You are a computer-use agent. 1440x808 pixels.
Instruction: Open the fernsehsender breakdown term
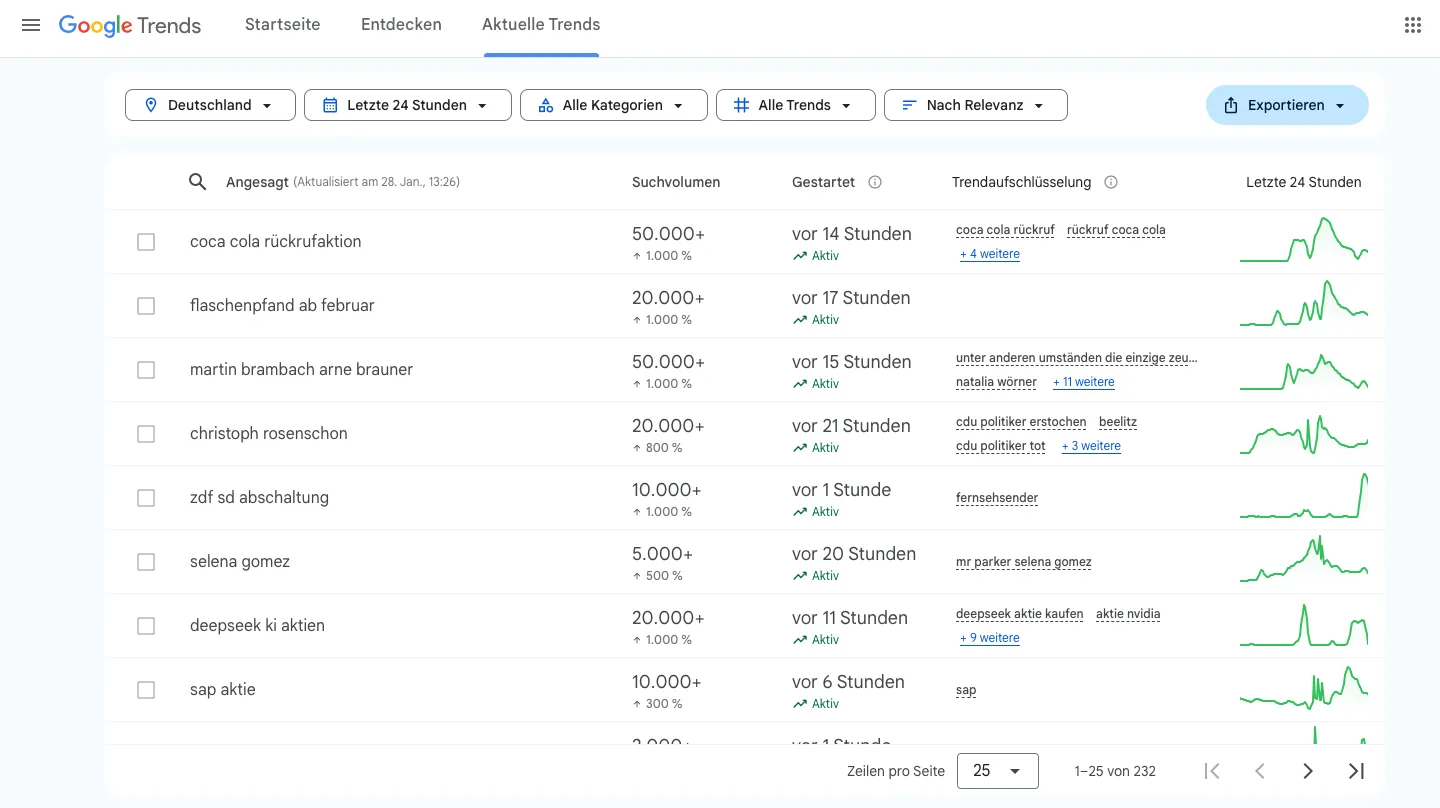coord(997,498)
